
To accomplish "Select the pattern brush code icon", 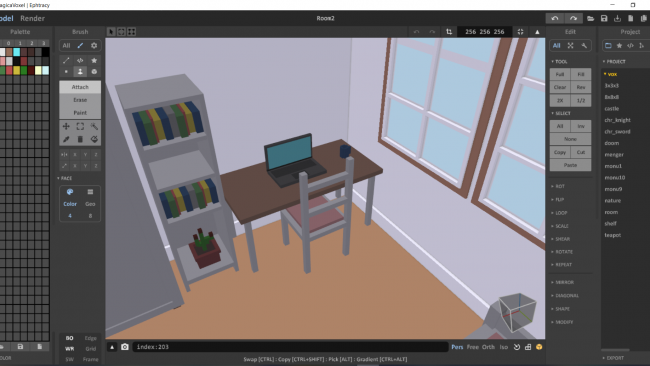I will [x=80, y=61].
